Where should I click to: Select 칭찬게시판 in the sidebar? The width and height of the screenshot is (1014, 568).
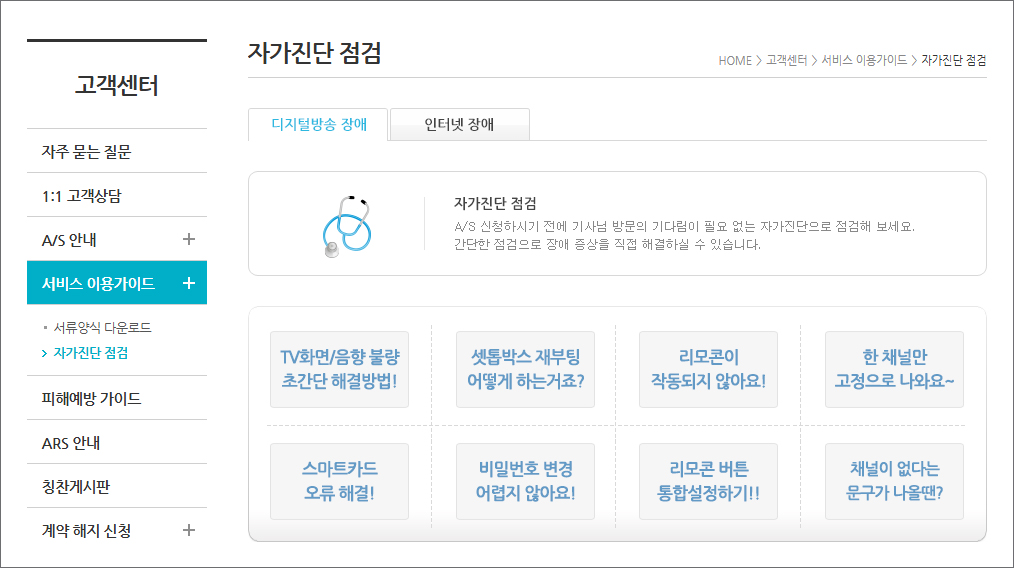click(x=76, y=487)
